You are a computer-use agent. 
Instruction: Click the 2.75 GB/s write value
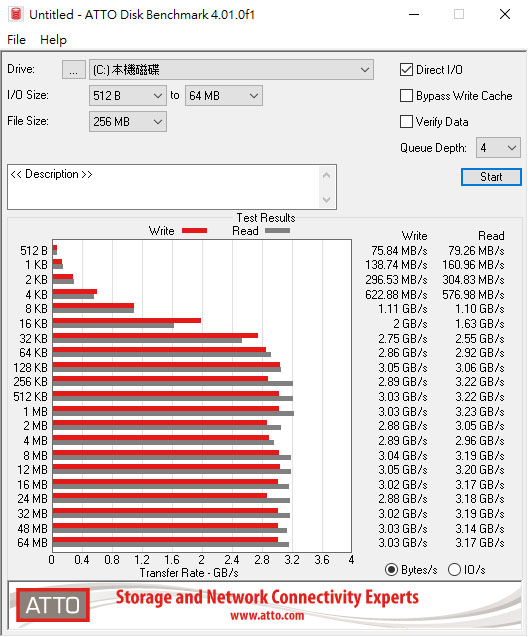tap(402, 338)
